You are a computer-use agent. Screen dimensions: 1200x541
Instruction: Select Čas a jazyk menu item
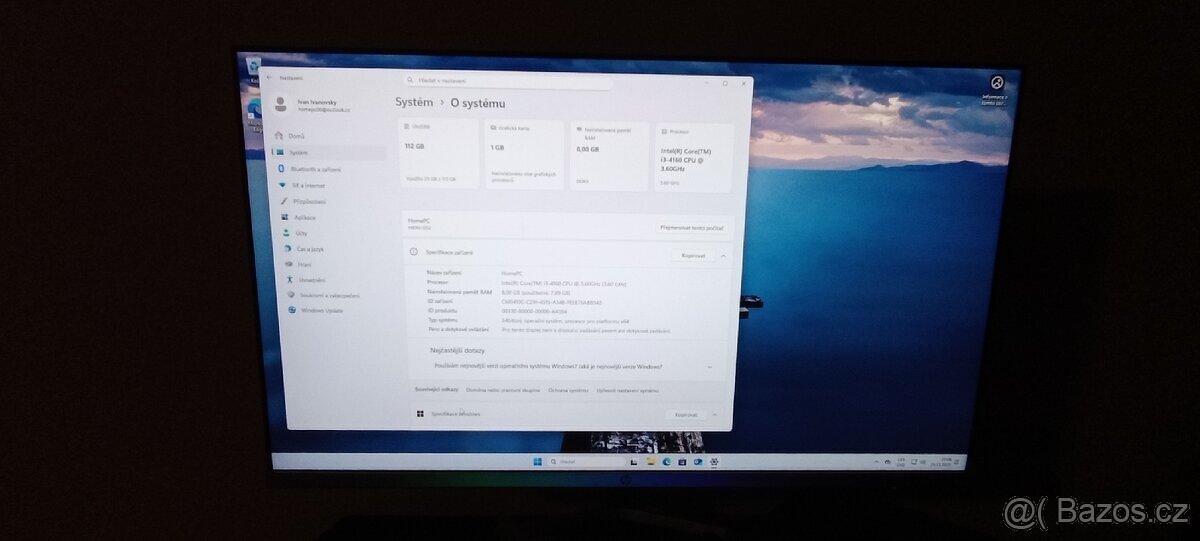click(308, 248)
